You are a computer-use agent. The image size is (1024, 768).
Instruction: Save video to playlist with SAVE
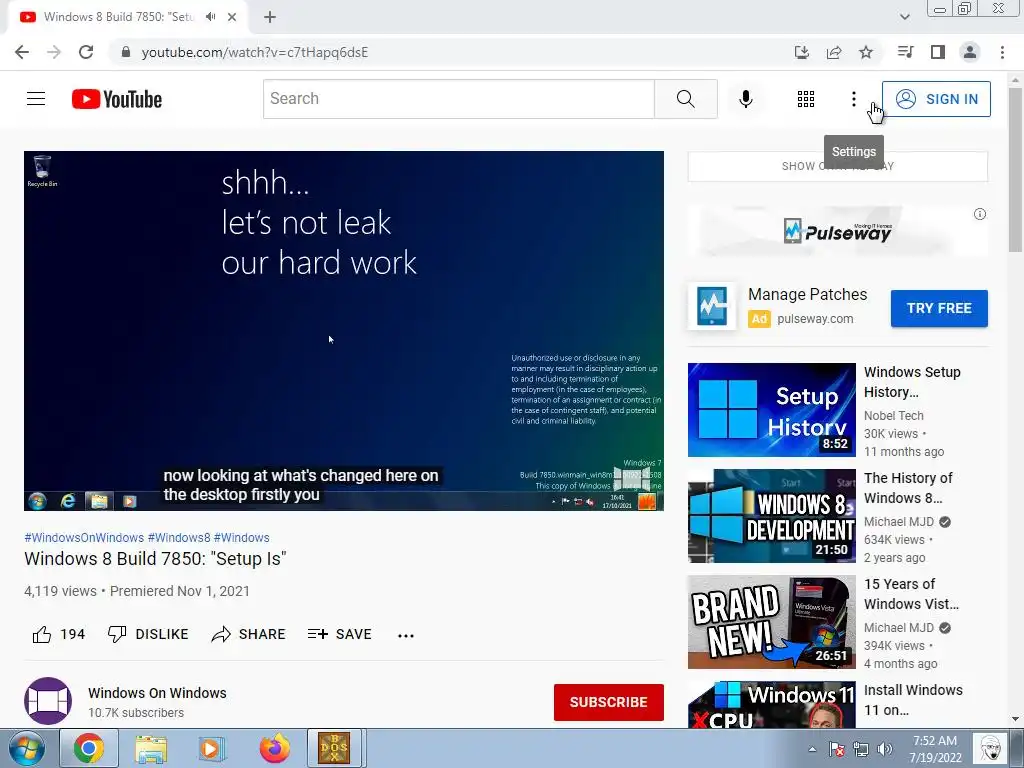(340, 634)
